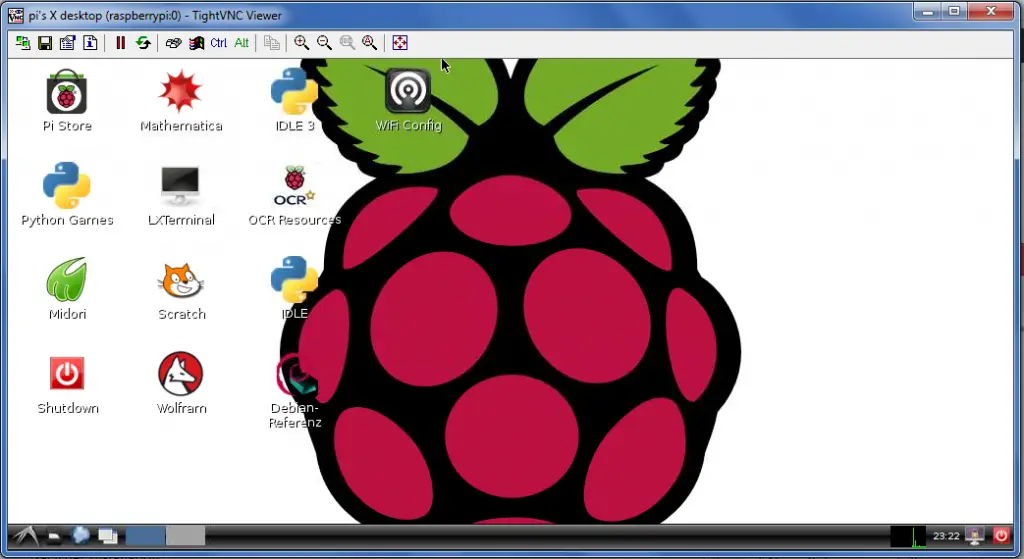
Task: Switch to the first blue workspace in pager
Action: (145, 536)
